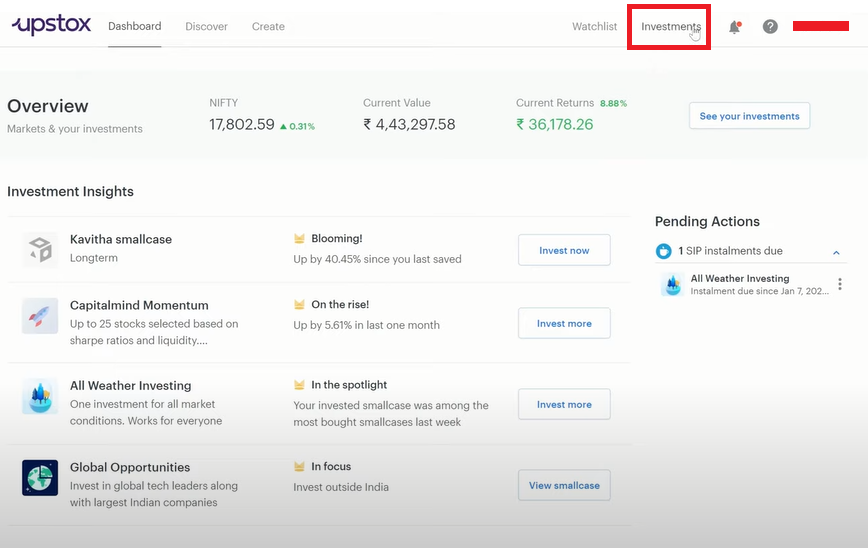This screenshot has width=868, height=548.
Task: Click the Global Opportunities globe icon
Action: click(x=40, y=478)
